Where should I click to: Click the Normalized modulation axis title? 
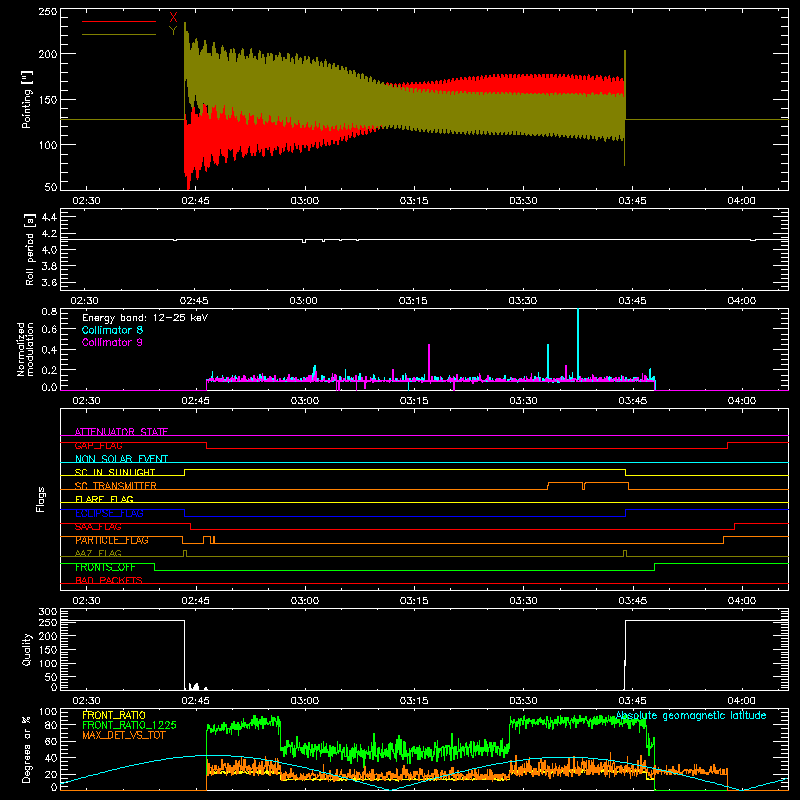point(25,349)
